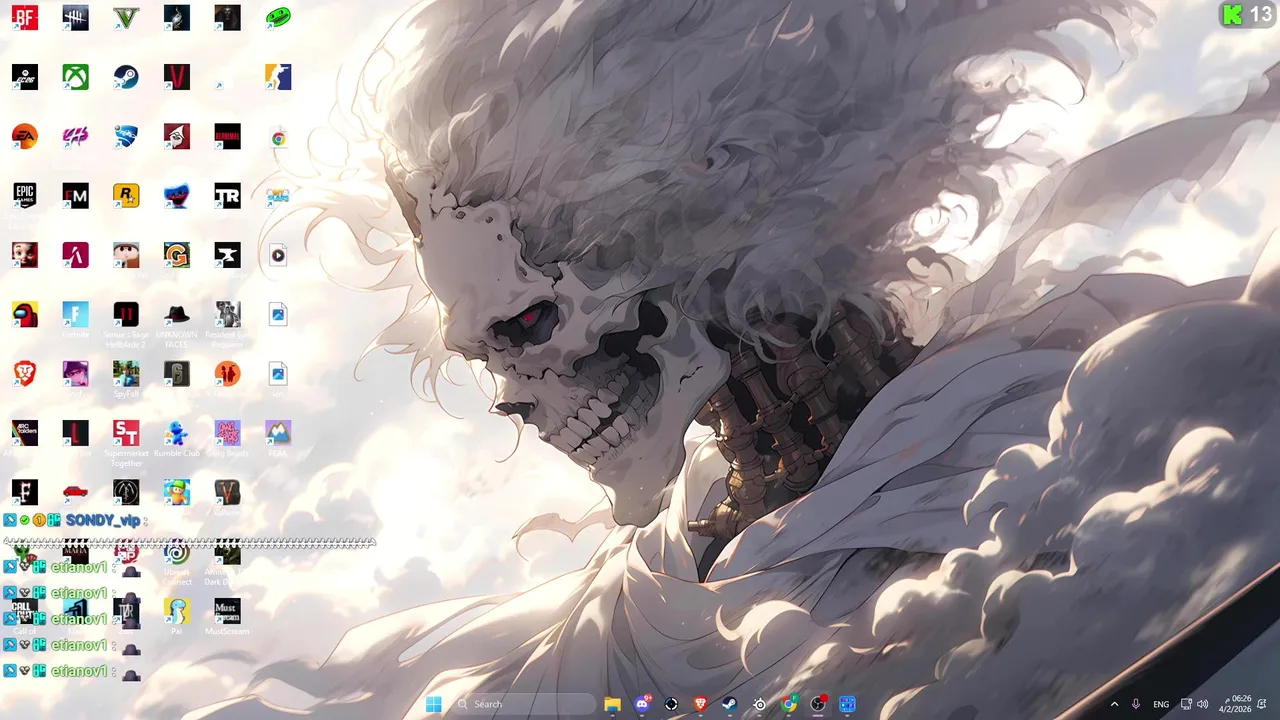The image size is (1280, 720).
Task: Open the volume control in the tray
Action: click(1202, 704)
